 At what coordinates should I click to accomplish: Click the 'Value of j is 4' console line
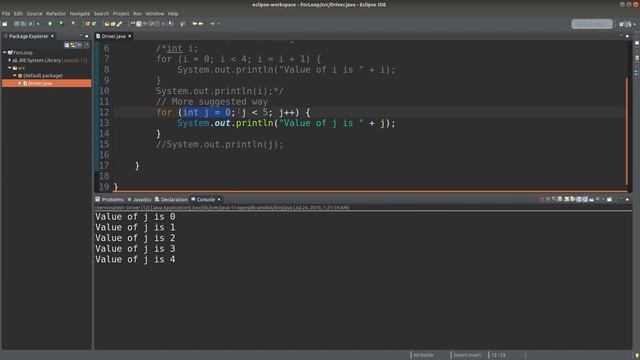tap(135, 259)
